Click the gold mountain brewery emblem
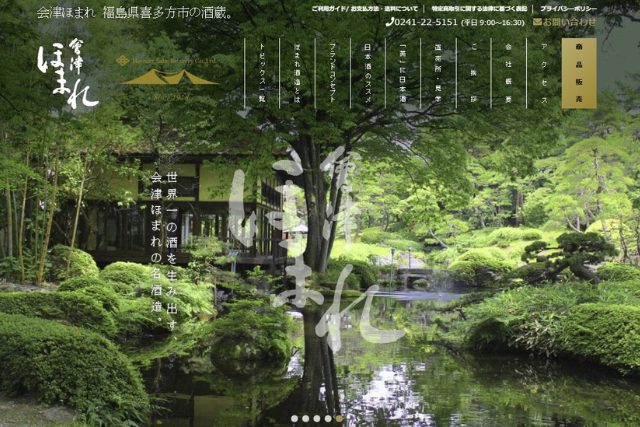Image resolution: width=640 pixels, height=427 pixels. 168,75
